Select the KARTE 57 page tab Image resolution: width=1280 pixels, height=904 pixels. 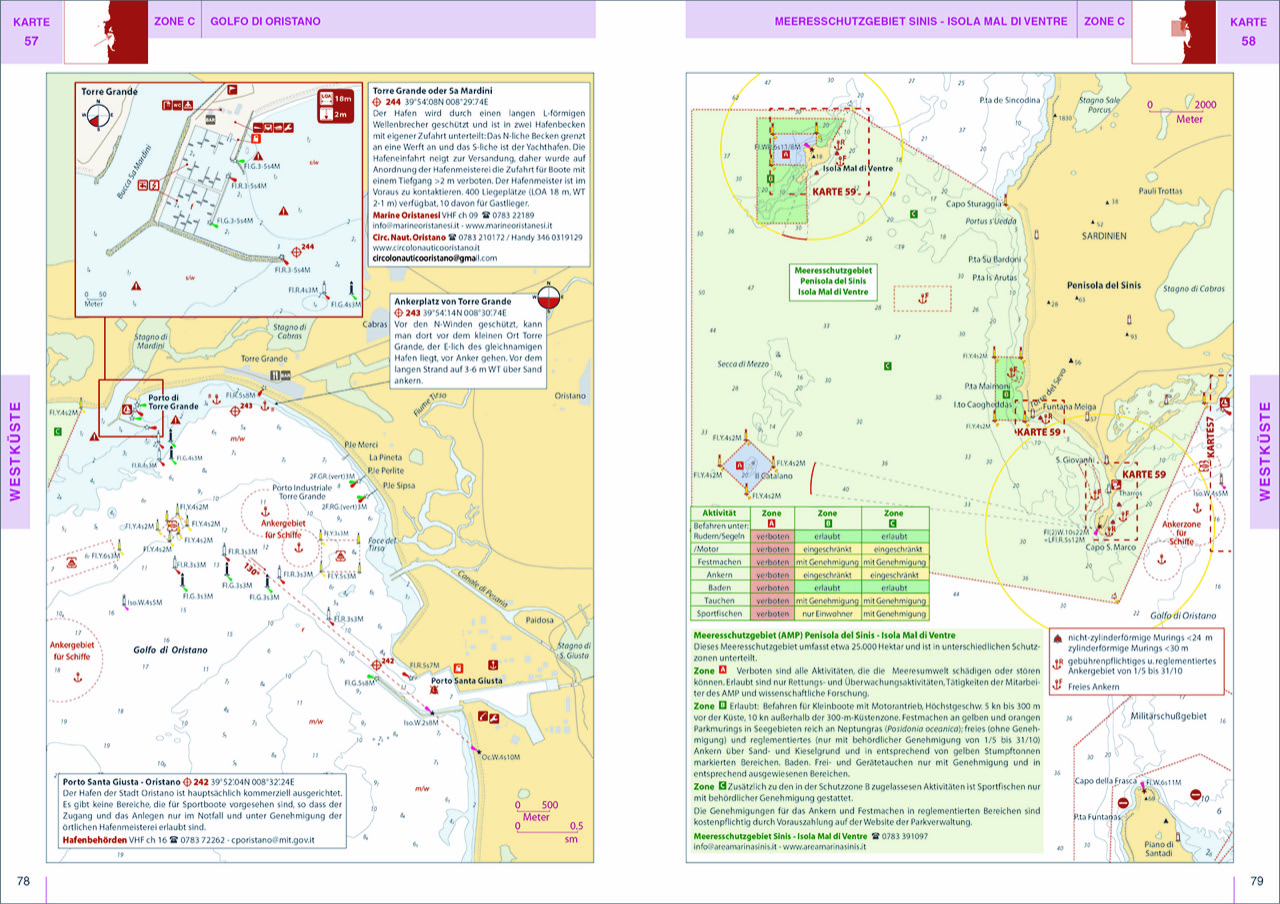[31, 32]
